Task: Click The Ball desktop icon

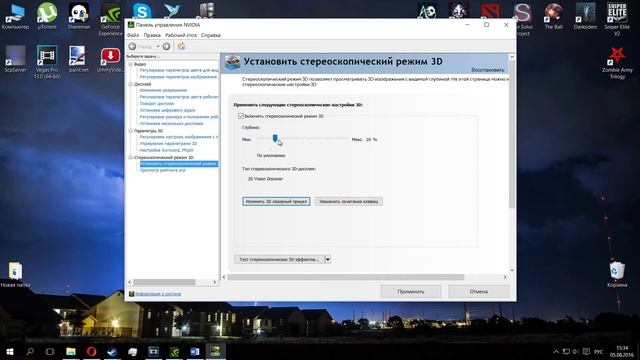Action: [553, 16]
